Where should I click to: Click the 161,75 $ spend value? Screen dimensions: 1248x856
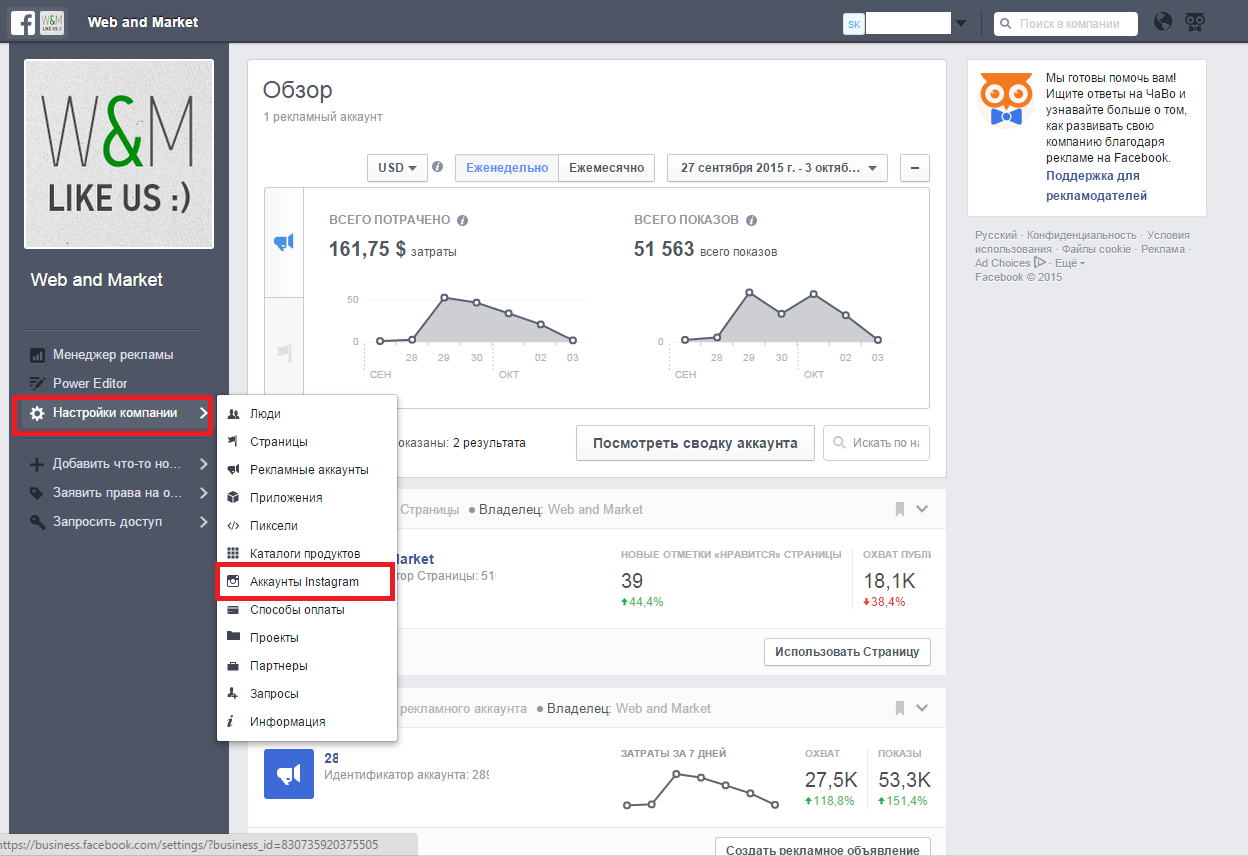point(367,249)
